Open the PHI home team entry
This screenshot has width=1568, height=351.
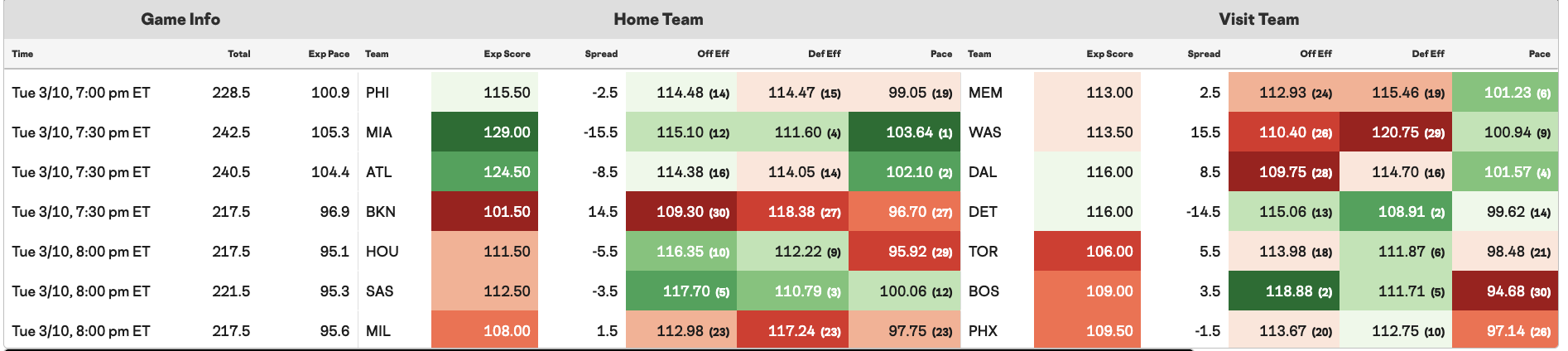(x=378, y=93)
